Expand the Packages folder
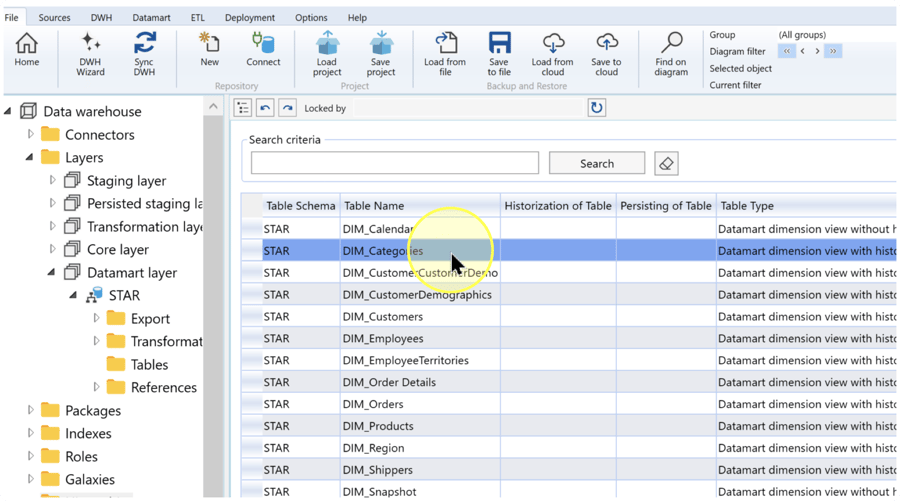 tap(30, 409)
